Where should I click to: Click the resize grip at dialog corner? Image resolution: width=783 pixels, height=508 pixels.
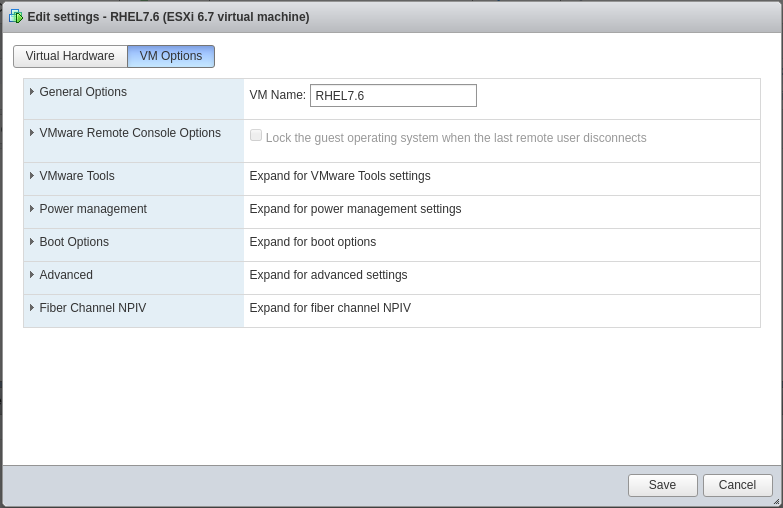(776, 501)
